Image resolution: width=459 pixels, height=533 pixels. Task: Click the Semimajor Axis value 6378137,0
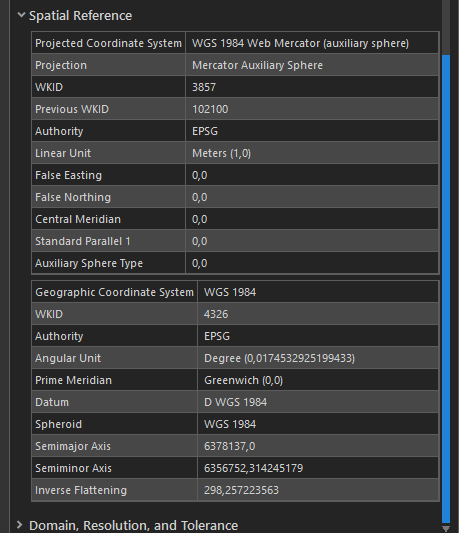click(x=230, y=446)
